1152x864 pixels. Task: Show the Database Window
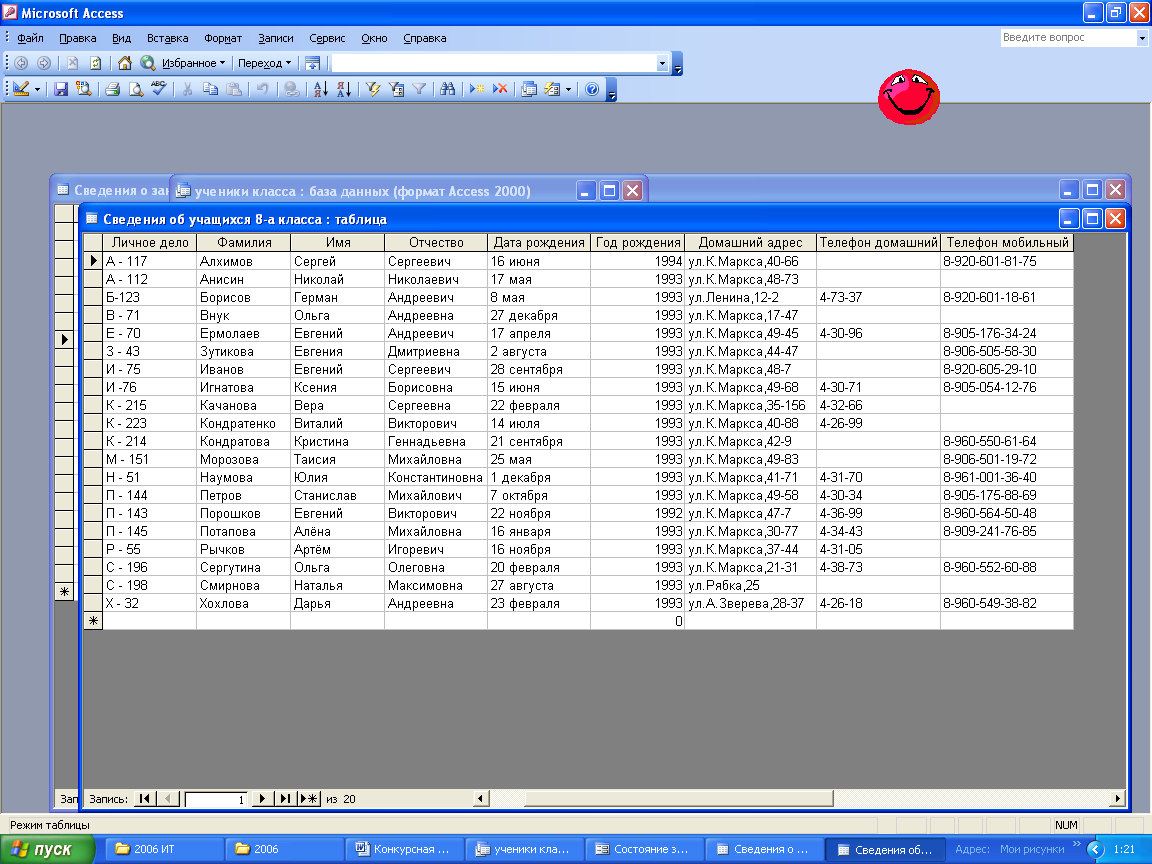529,89
